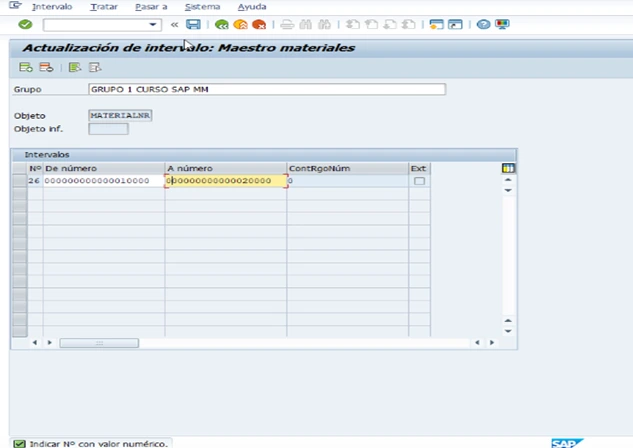The width and height of the screenshot is (633, 448).
Task: Click the Grupo text field
Action: (x=267, y=89)
